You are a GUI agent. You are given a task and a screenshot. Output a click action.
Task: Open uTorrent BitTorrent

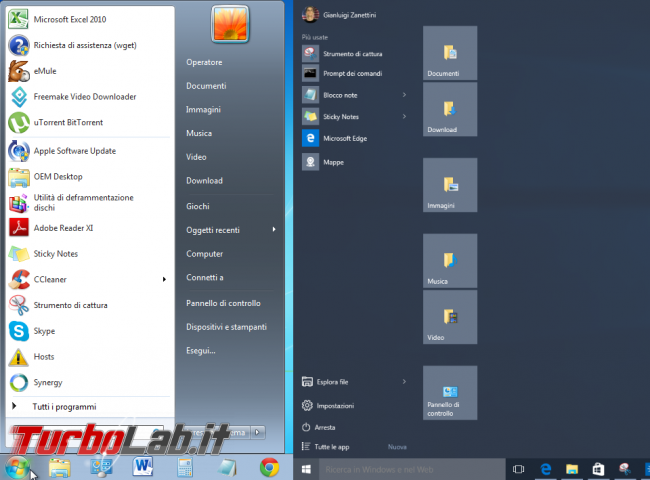pyautogui.click(x=89, y=122)
